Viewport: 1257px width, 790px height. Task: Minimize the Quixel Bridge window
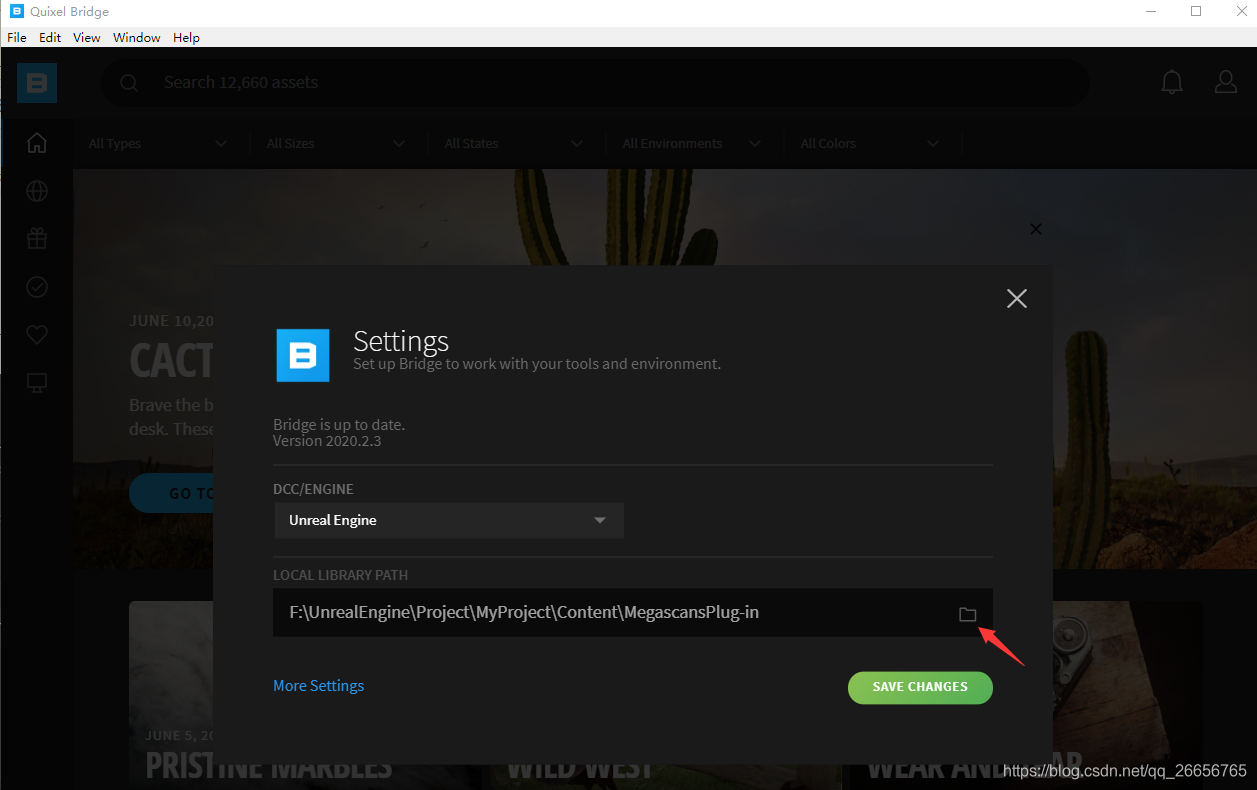point(1150,12)
